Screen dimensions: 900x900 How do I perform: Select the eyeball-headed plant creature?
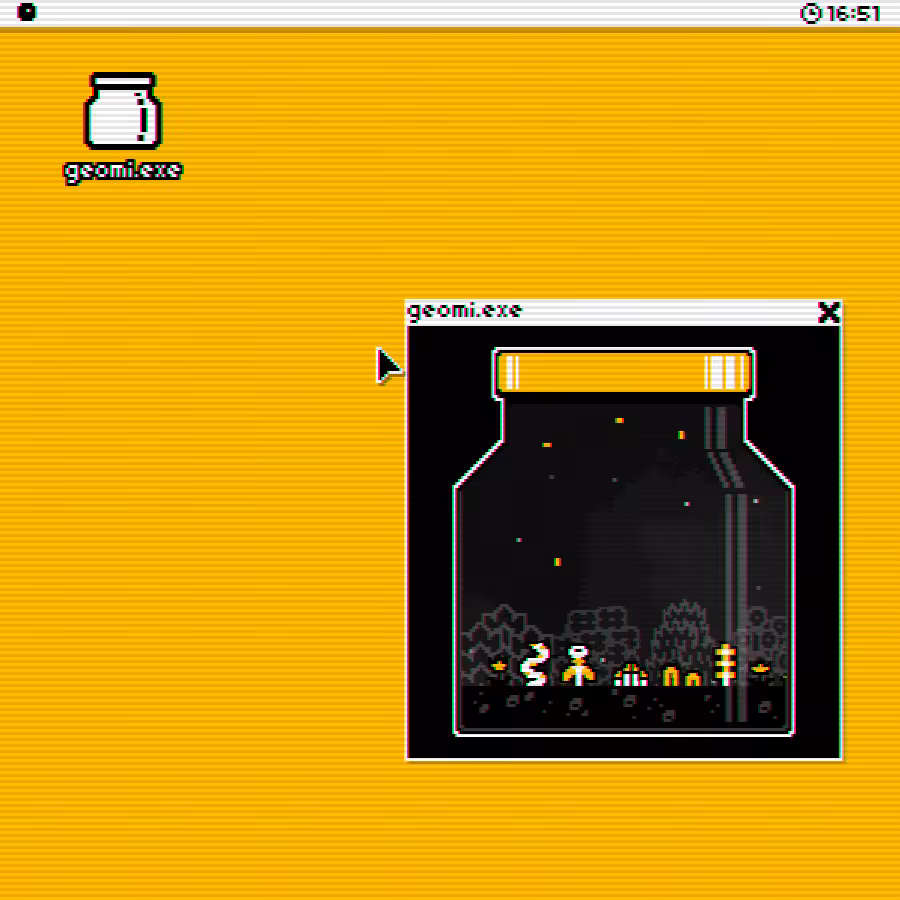[578, 665]
